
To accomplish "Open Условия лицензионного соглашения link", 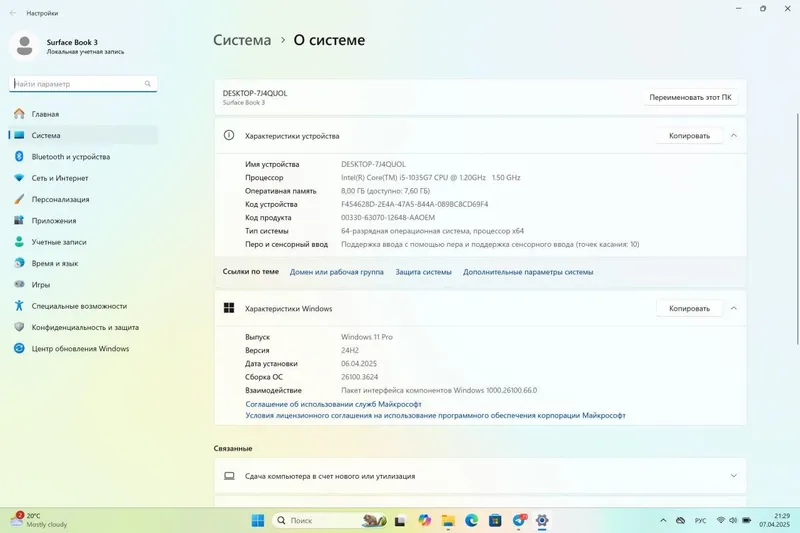I will pos(435,416).
